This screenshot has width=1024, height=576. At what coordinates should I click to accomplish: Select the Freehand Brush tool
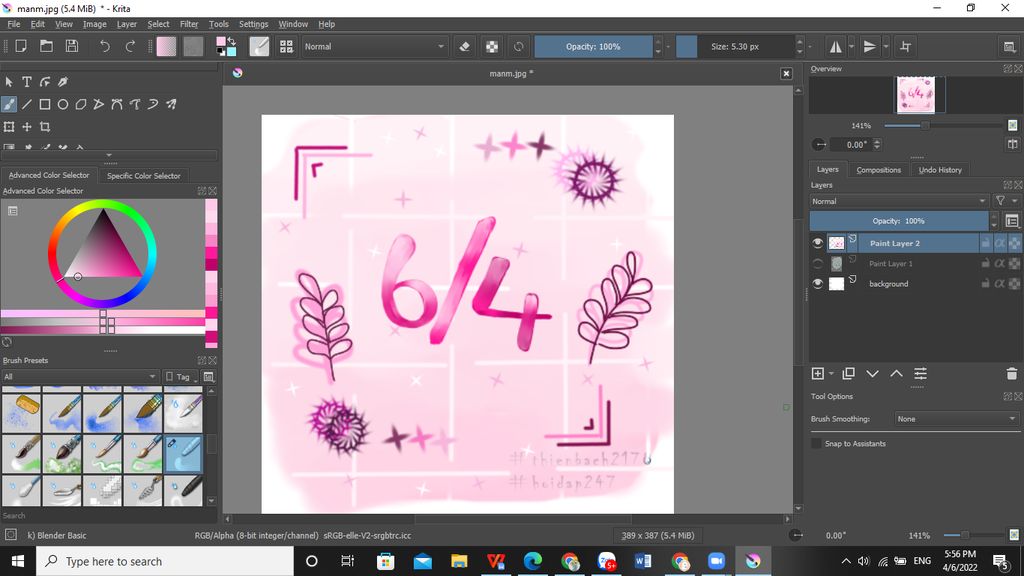[8, 104]
